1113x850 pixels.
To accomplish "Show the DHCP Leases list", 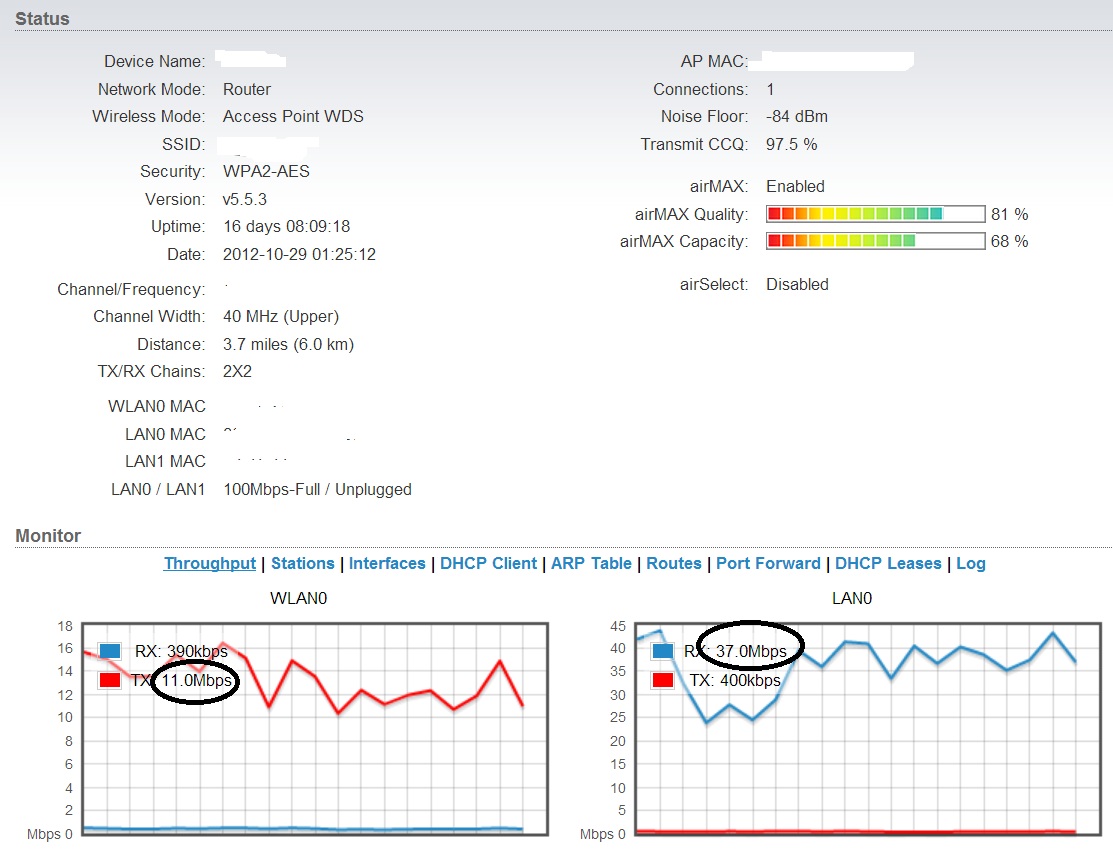I will click(x=888, y=563).
